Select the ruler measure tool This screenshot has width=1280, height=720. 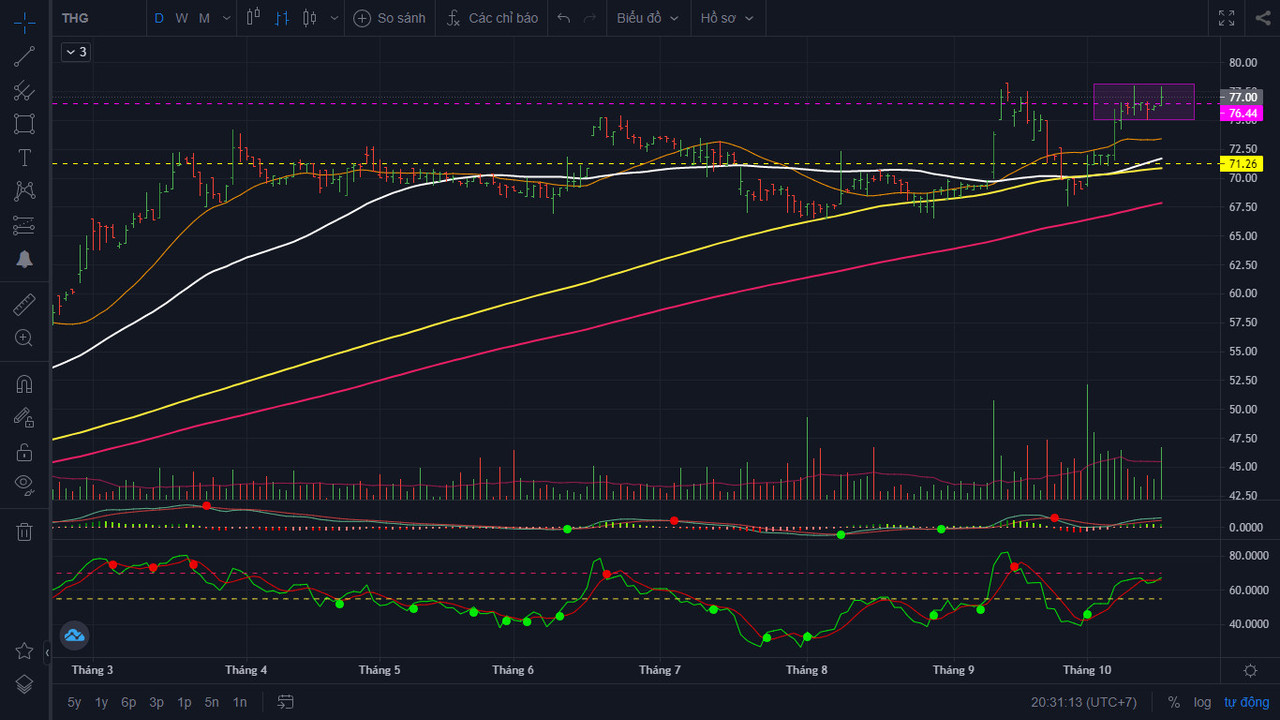point(24,304)
